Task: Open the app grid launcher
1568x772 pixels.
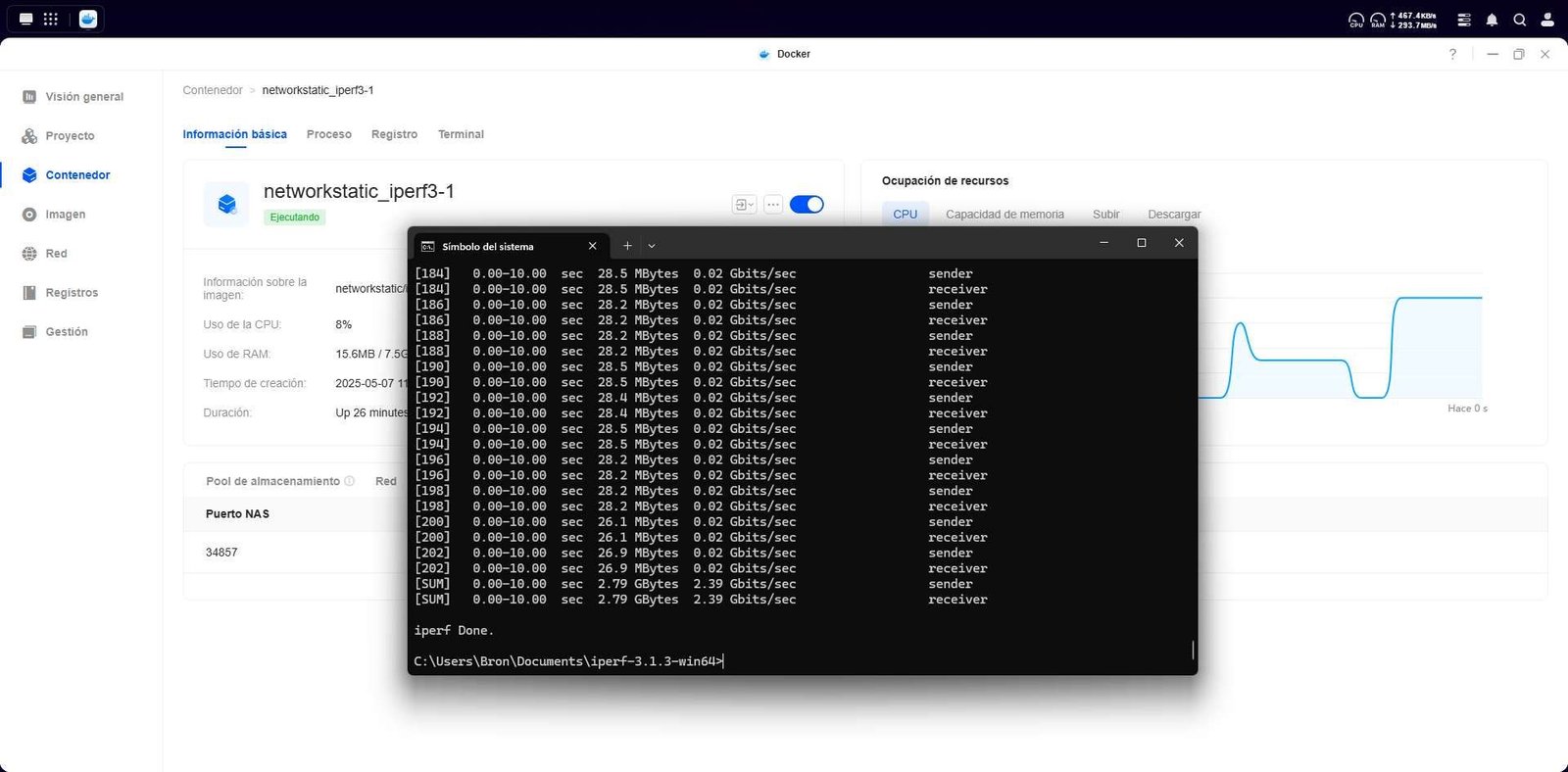Action: coord(51,19)
